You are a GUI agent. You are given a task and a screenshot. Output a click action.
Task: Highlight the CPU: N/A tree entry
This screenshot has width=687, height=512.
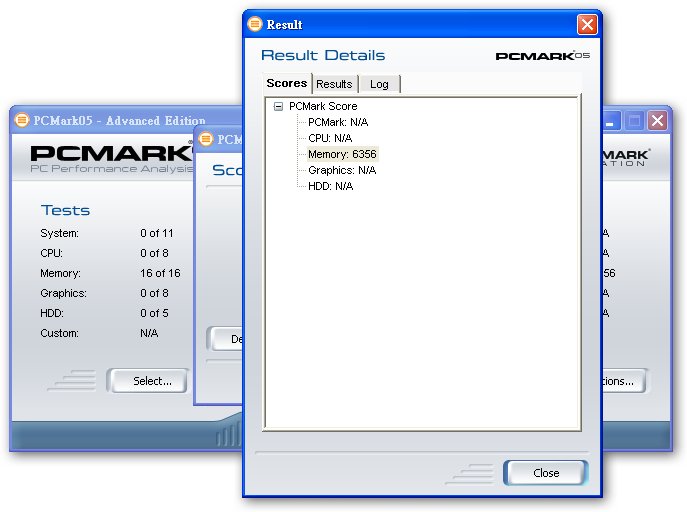coord(330,138)
